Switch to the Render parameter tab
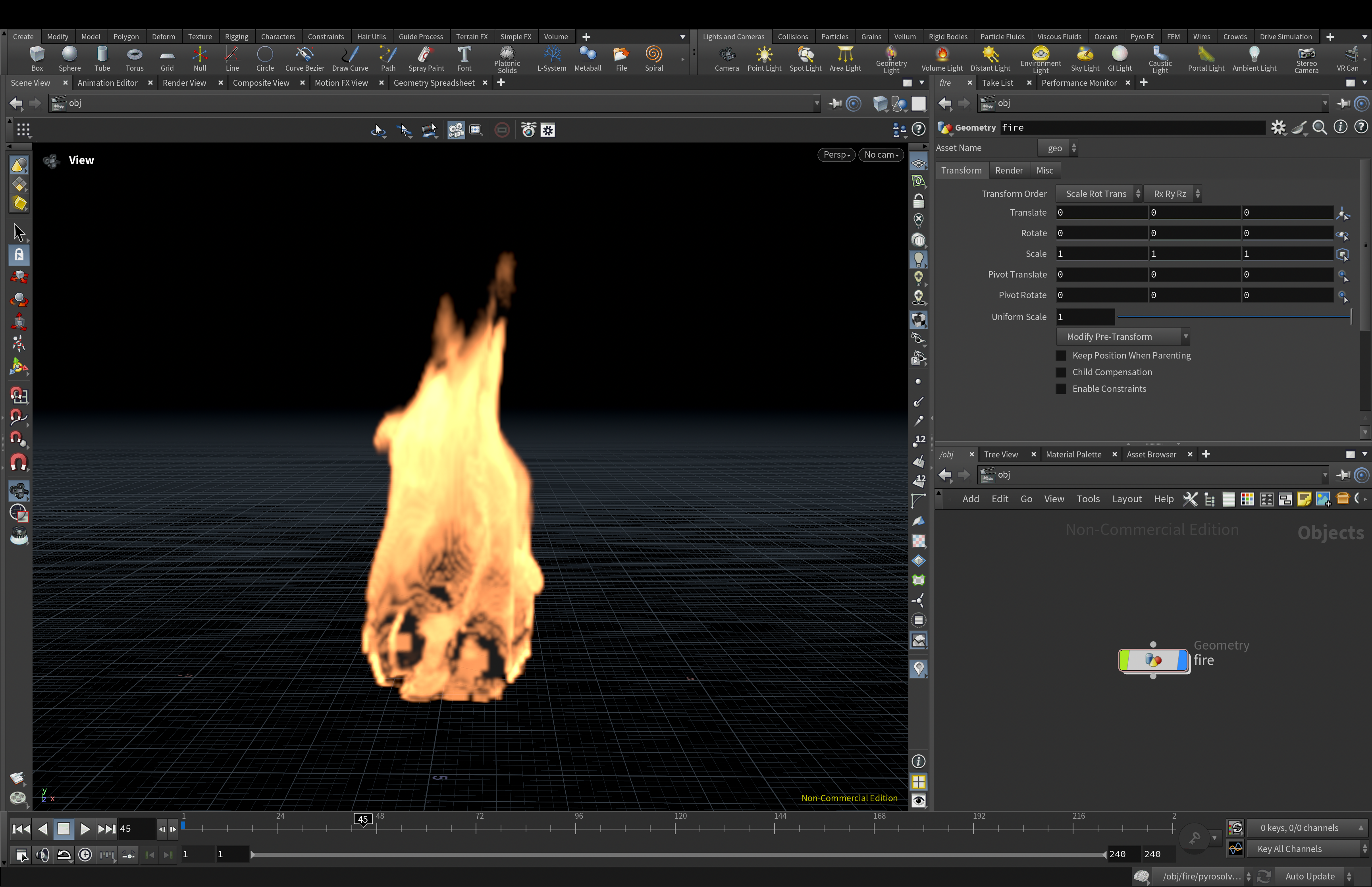This screenshot has width=1372, height=887. click(1008, 170)
